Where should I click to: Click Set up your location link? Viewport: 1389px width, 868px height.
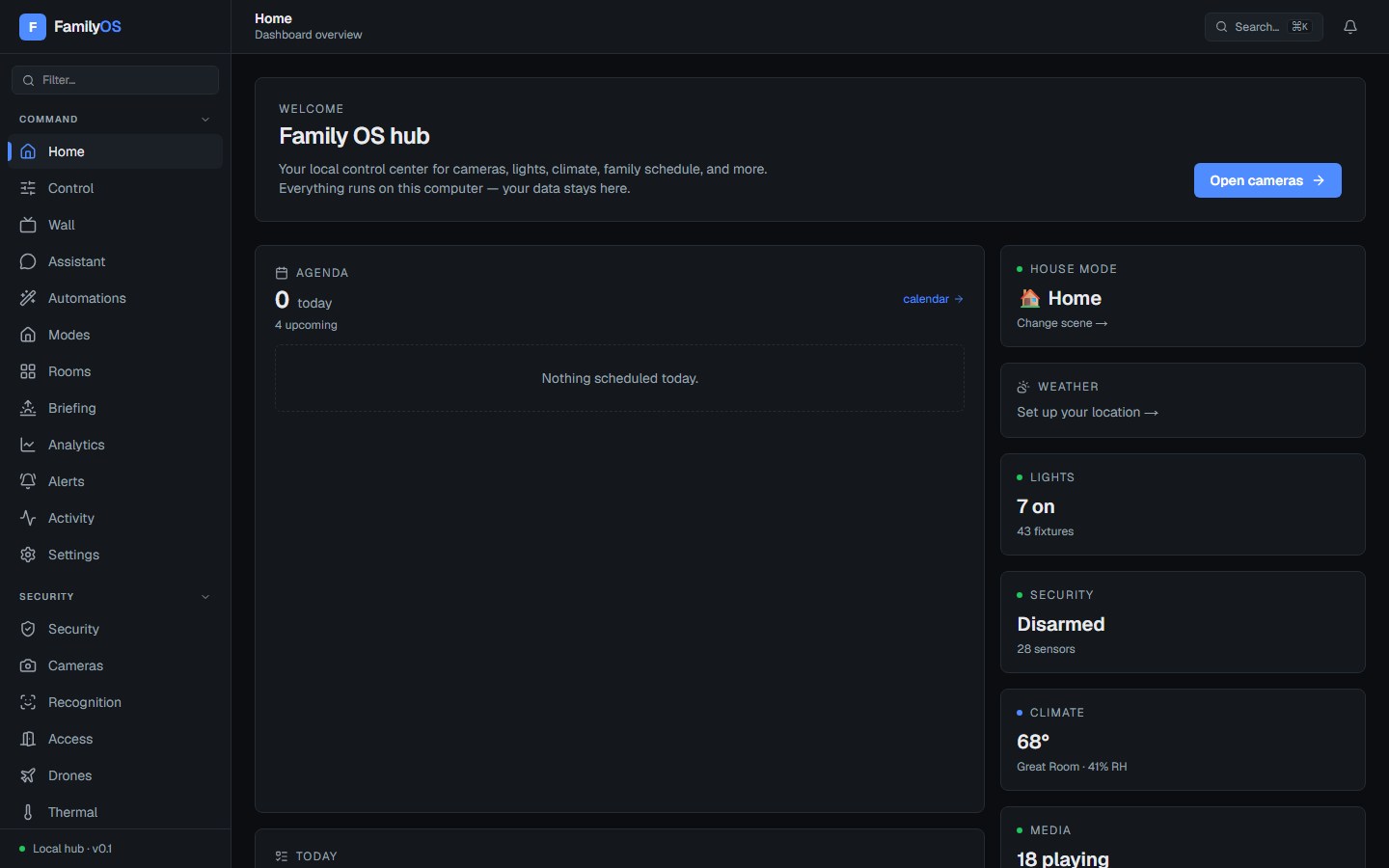(1087, 412)
